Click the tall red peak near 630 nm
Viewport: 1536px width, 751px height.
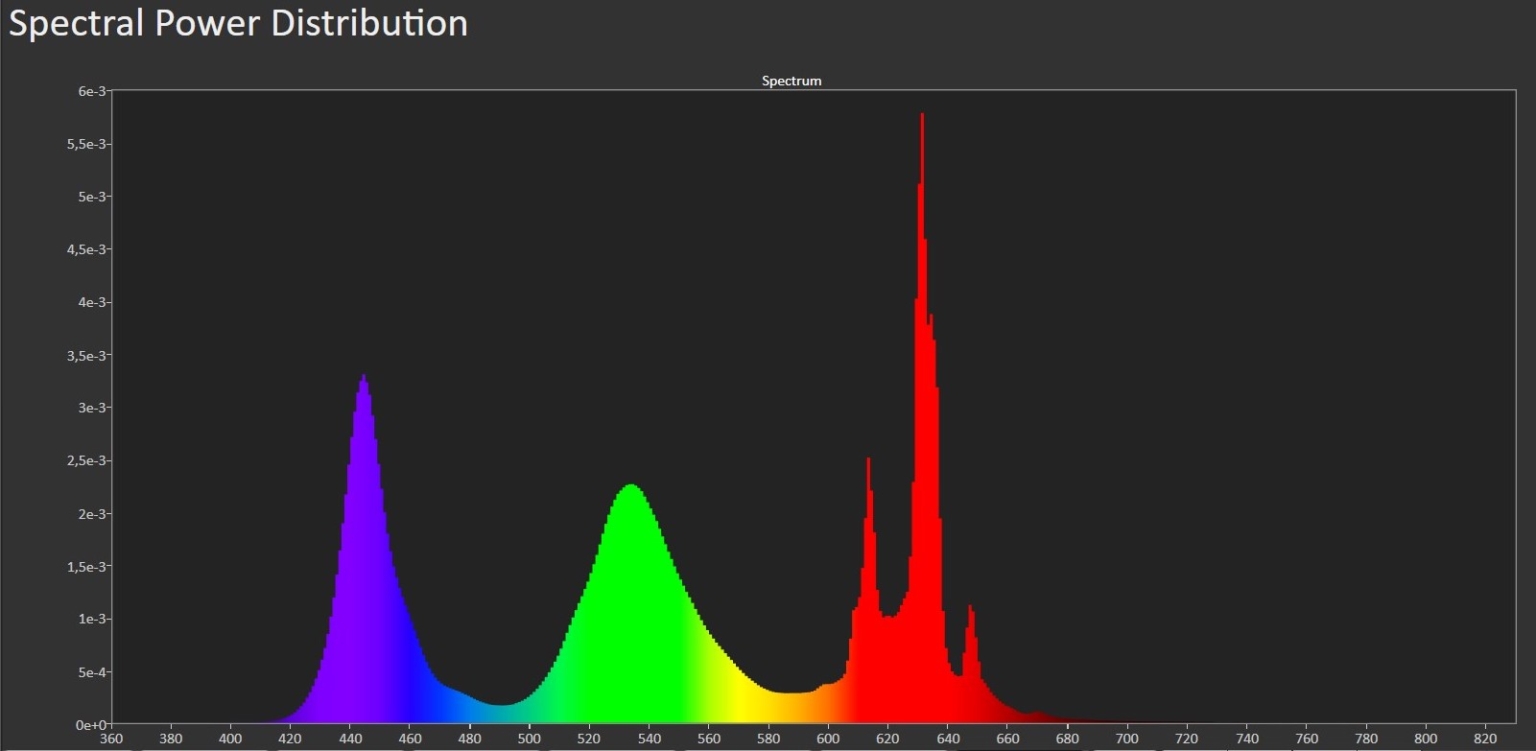(x=922, y=130)
